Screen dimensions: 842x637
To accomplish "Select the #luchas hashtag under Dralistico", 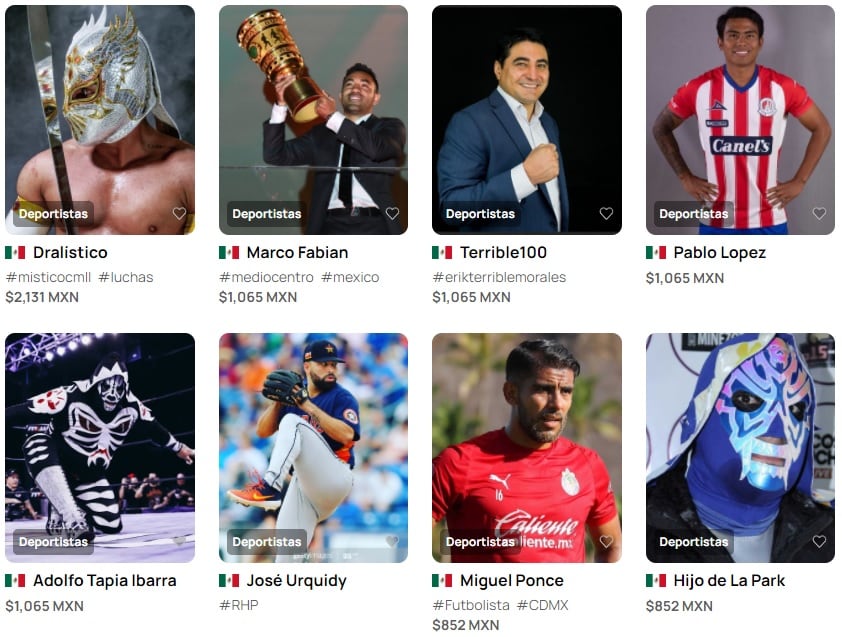I will point(126,277).
